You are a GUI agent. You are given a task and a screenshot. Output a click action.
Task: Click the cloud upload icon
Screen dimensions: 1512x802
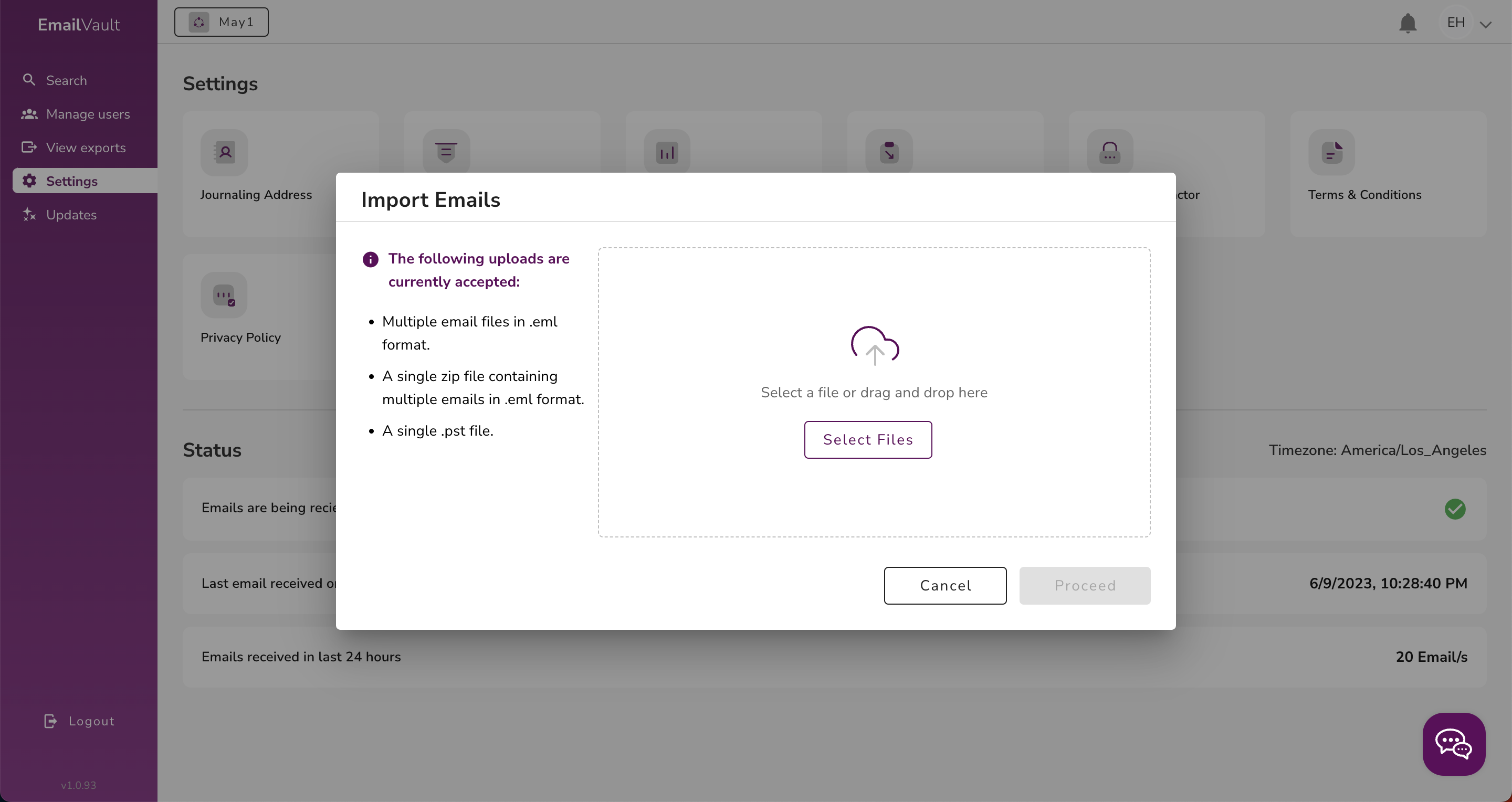click(x=875, y=345)
